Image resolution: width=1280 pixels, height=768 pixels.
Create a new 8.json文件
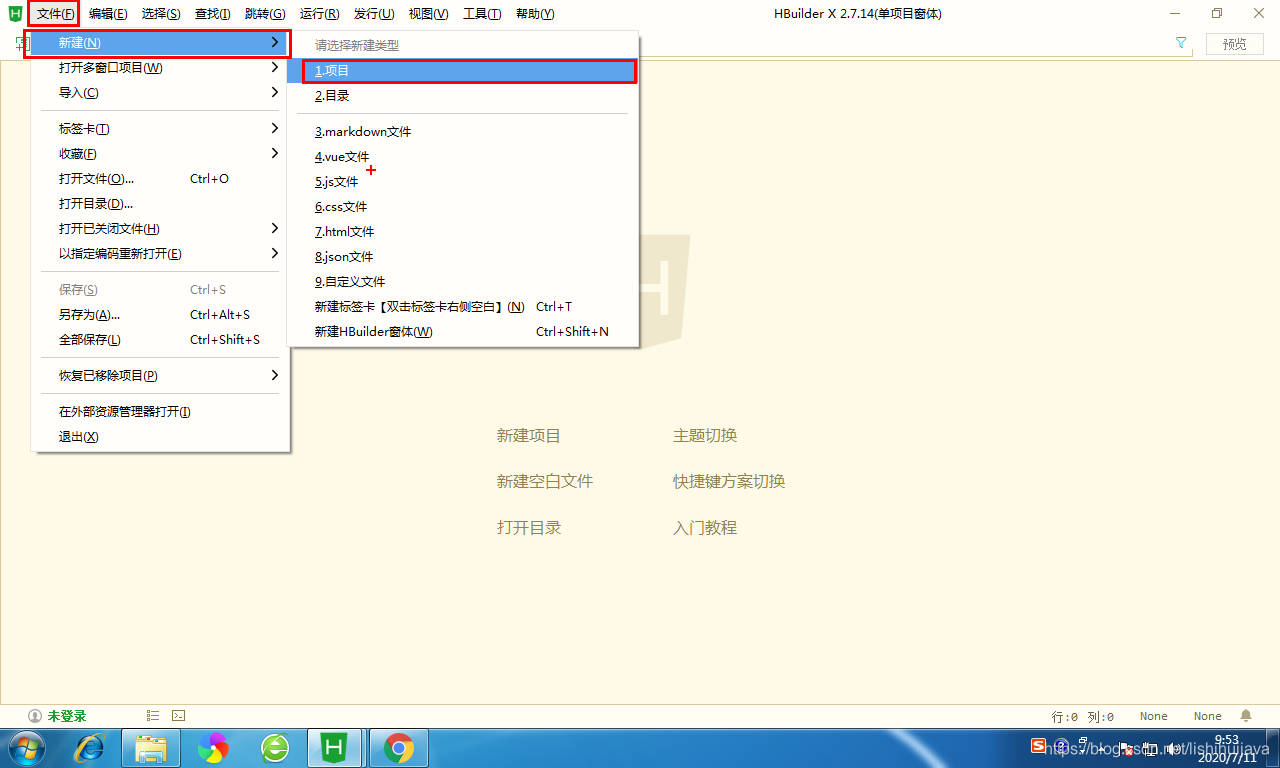[x=463, y=257]
